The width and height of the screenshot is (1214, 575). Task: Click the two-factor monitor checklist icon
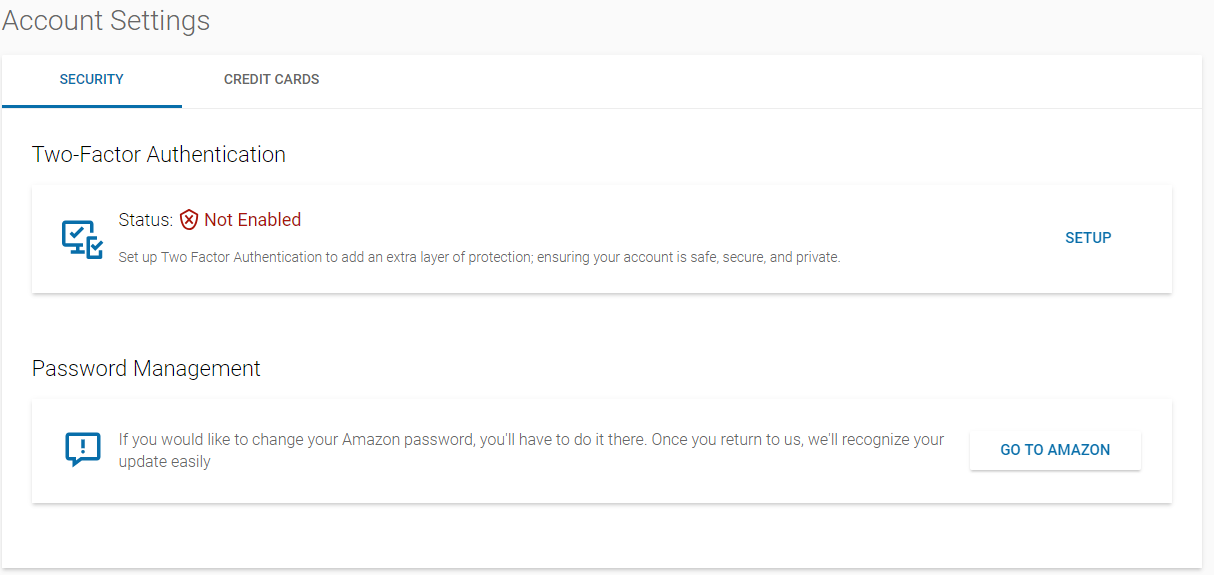click(x=82, y=239)
